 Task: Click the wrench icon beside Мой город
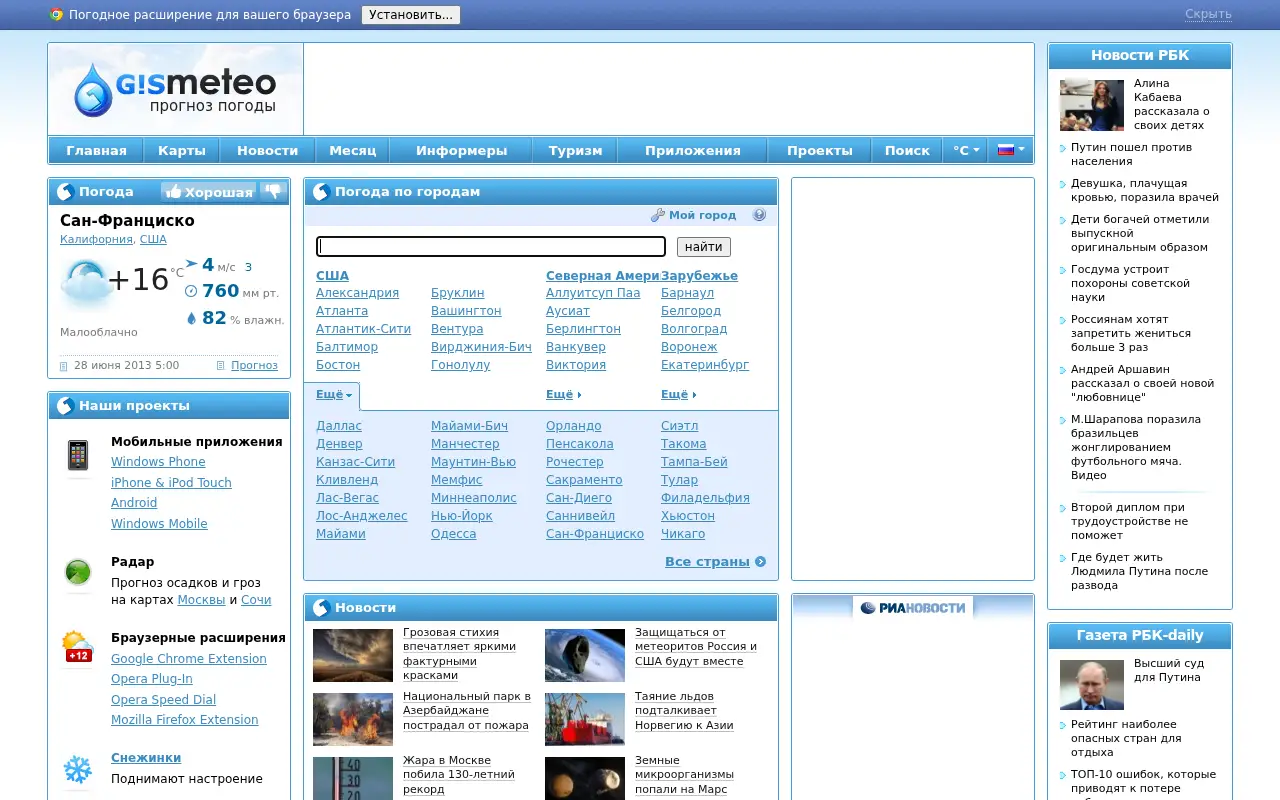[x=657, y=215]
